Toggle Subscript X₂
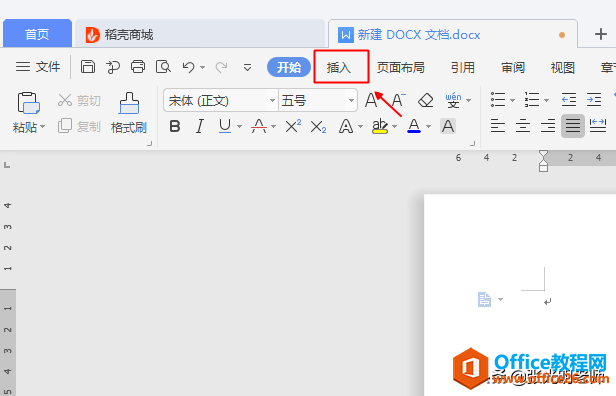Viewport: 616px width, 396px height. (x=318, y=126)
